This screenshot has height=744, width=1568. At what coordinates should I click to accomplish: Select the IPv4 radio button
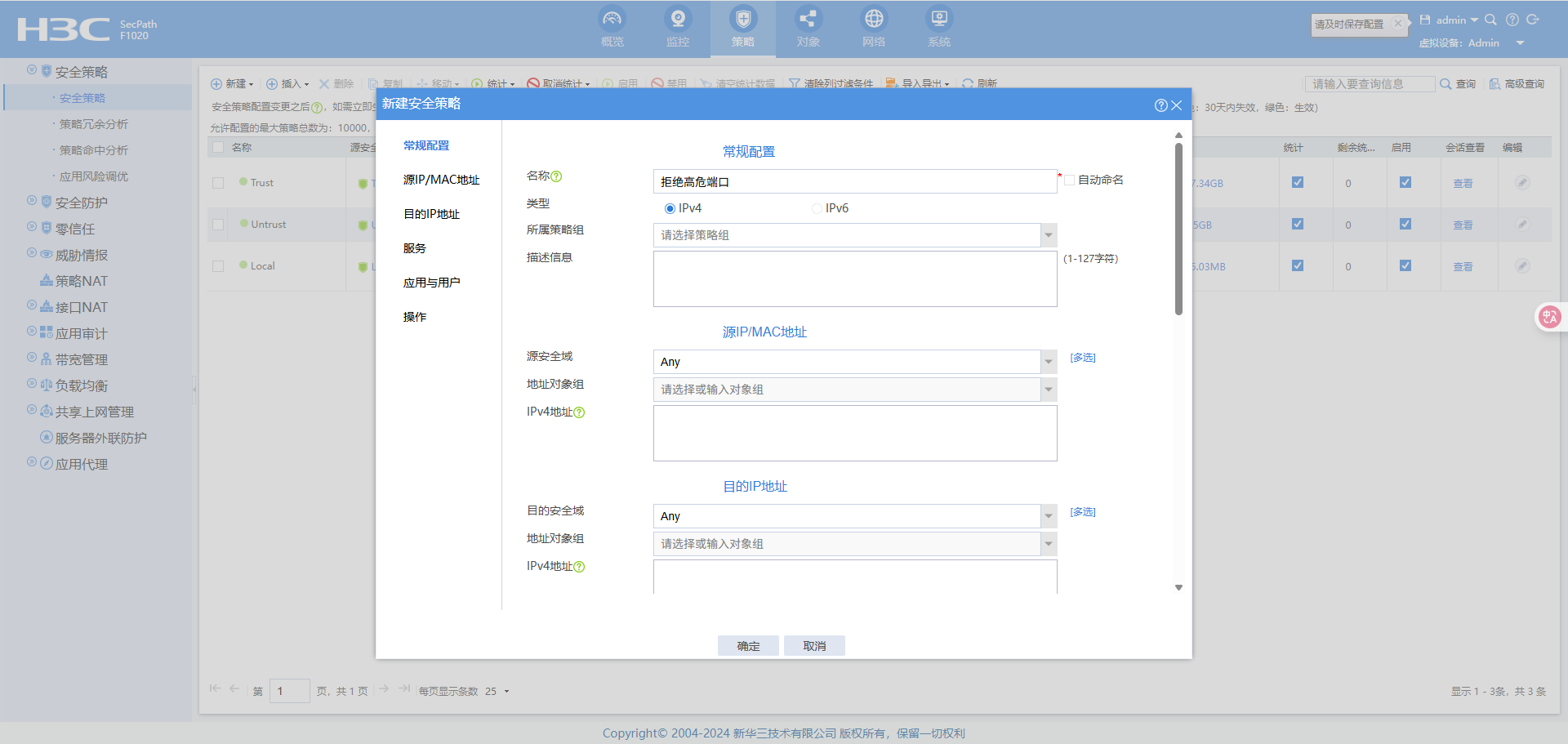pyautogui.click(x=670, y=209)
